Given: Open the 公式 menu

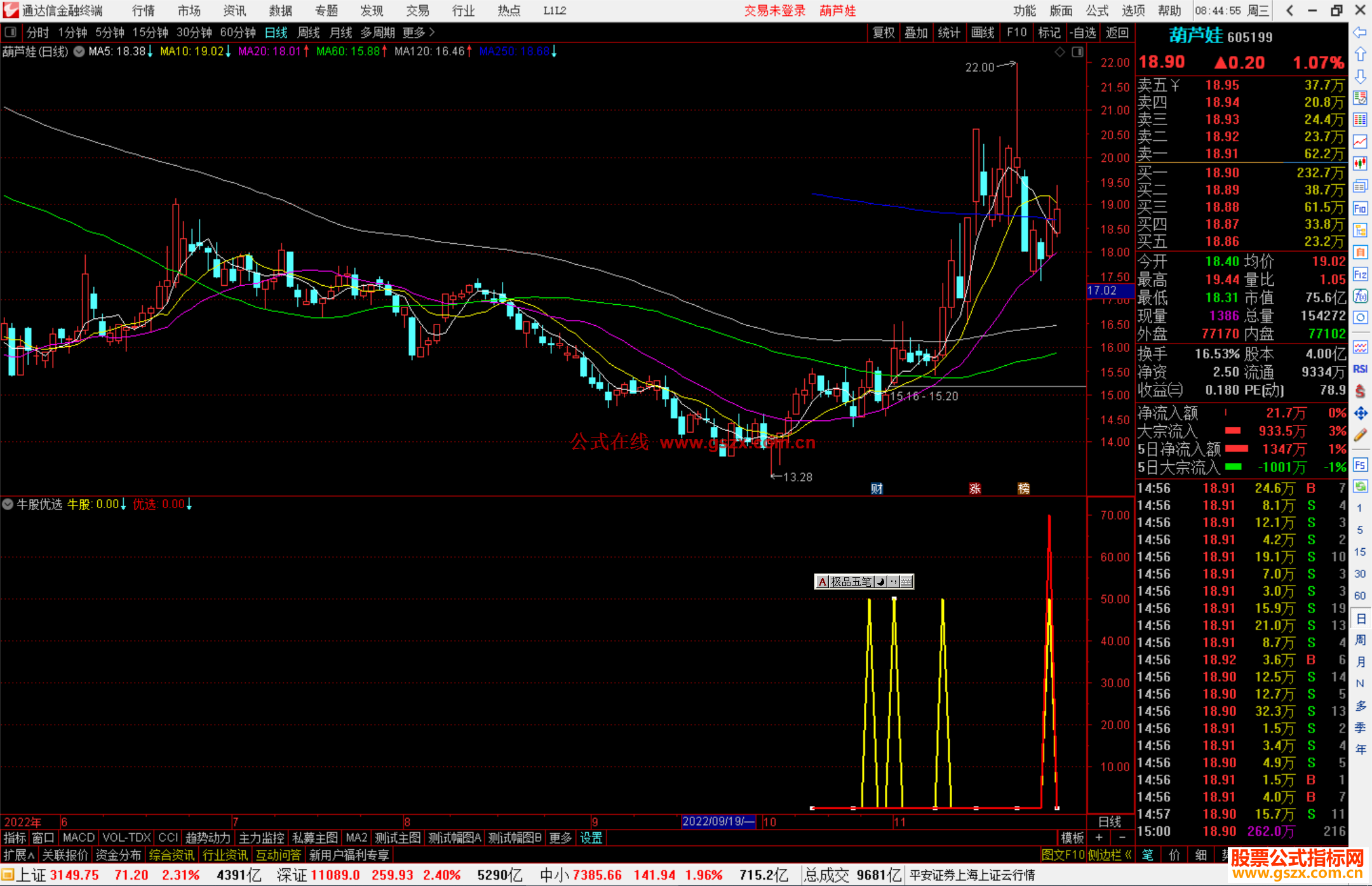Looking at the screenshot, I should (x=1097, y=10).
